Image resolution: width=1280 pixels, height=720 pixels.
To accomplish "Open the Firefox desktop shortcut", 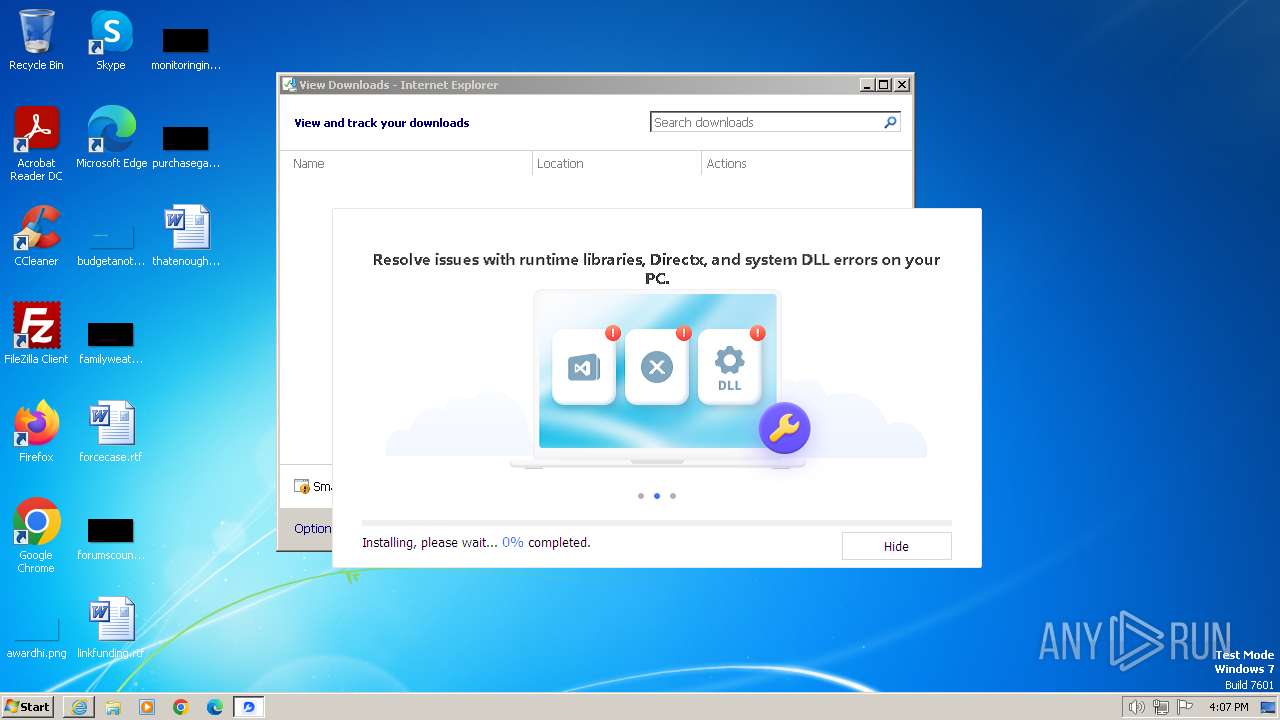I will click(x=36, y=432).
